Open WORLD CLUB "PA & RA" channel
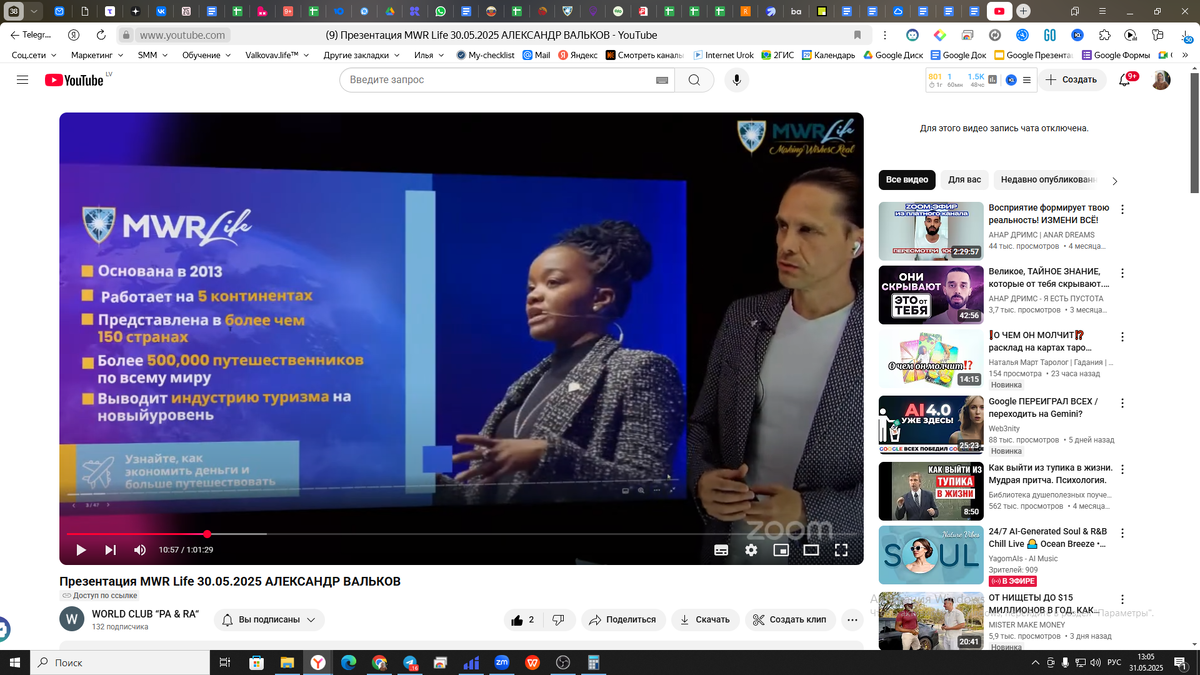The width and height of the screenshot is (1200, 675). point(145,614)
